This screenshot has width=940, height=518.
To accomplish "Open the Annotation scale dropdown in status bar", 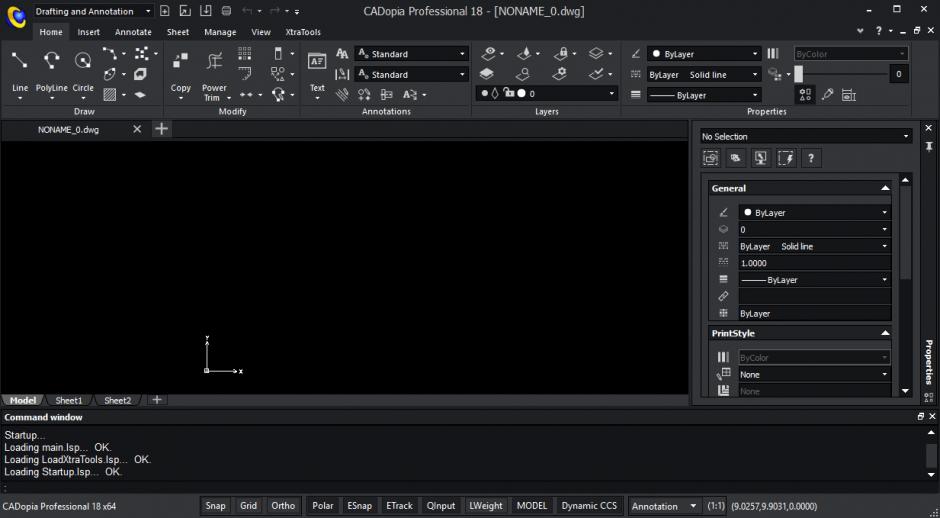I will 665,506.
